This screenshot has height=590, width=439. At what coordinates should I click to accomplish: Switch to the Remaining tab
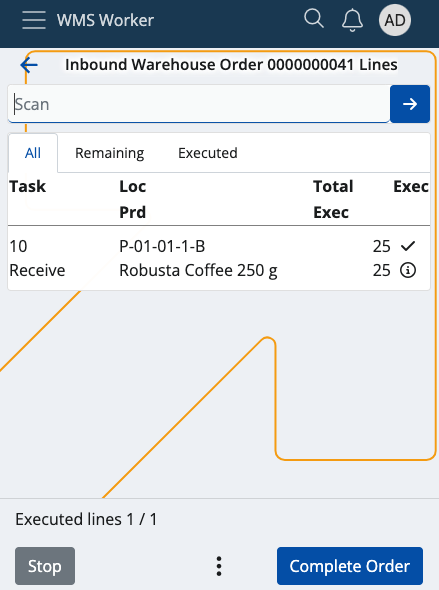click(x=109, y=153)
